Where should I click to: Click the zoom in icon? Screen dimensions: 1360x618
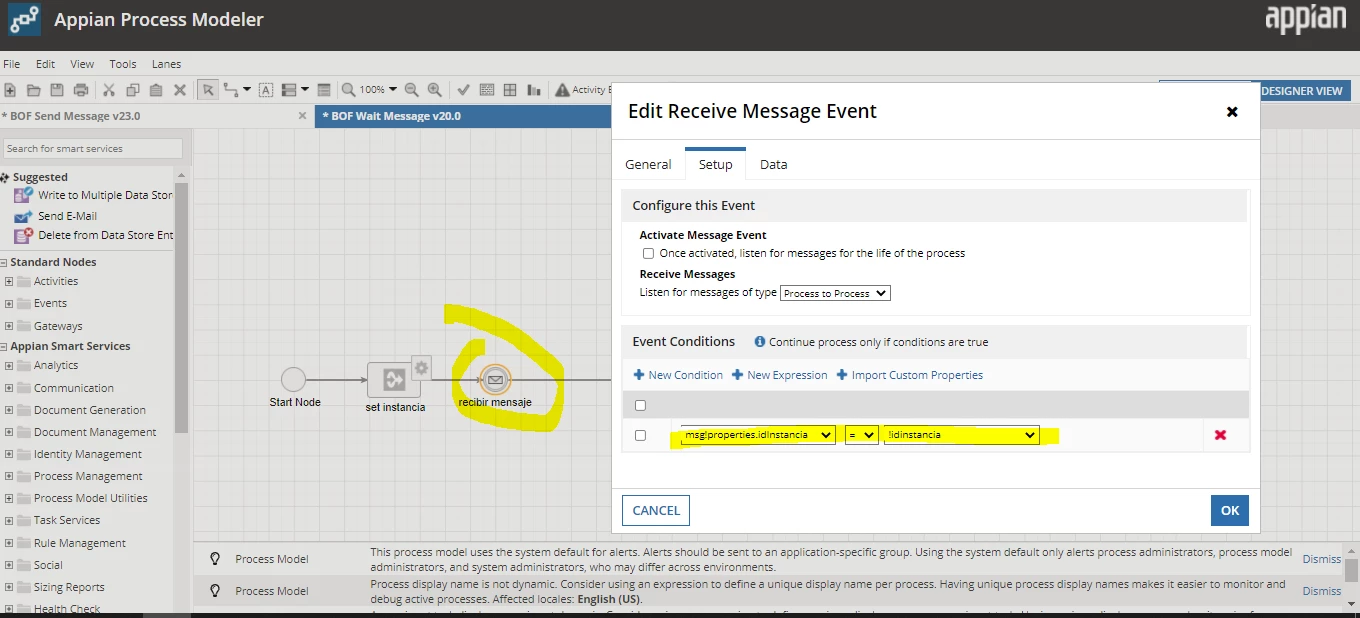click(x=435, y=89)
